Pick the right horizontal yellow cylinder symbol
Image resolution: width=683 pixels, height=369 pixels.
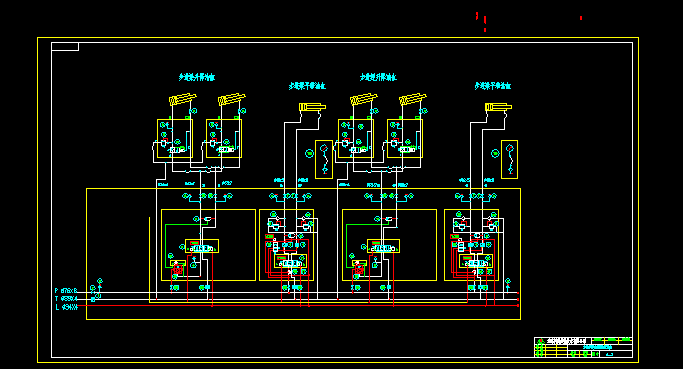[x=498, y=107]
